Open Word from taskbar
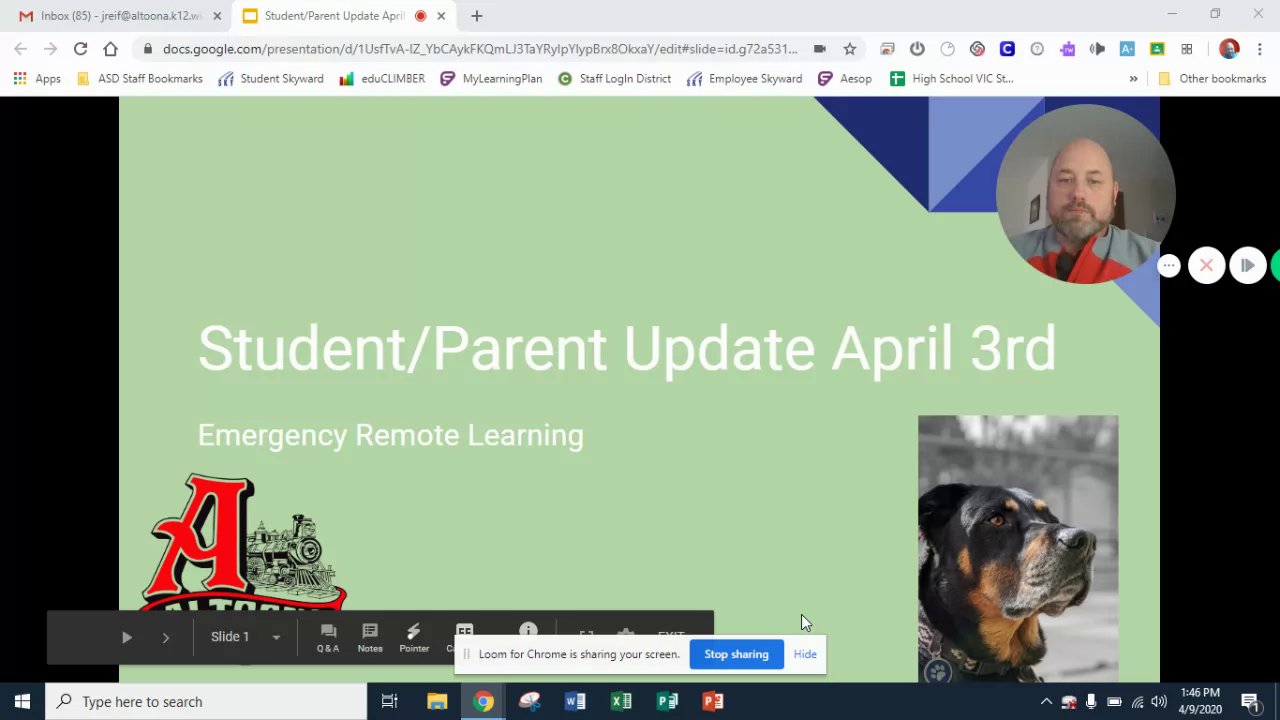This screenshot has height=720, width=1280. point(575,701)
